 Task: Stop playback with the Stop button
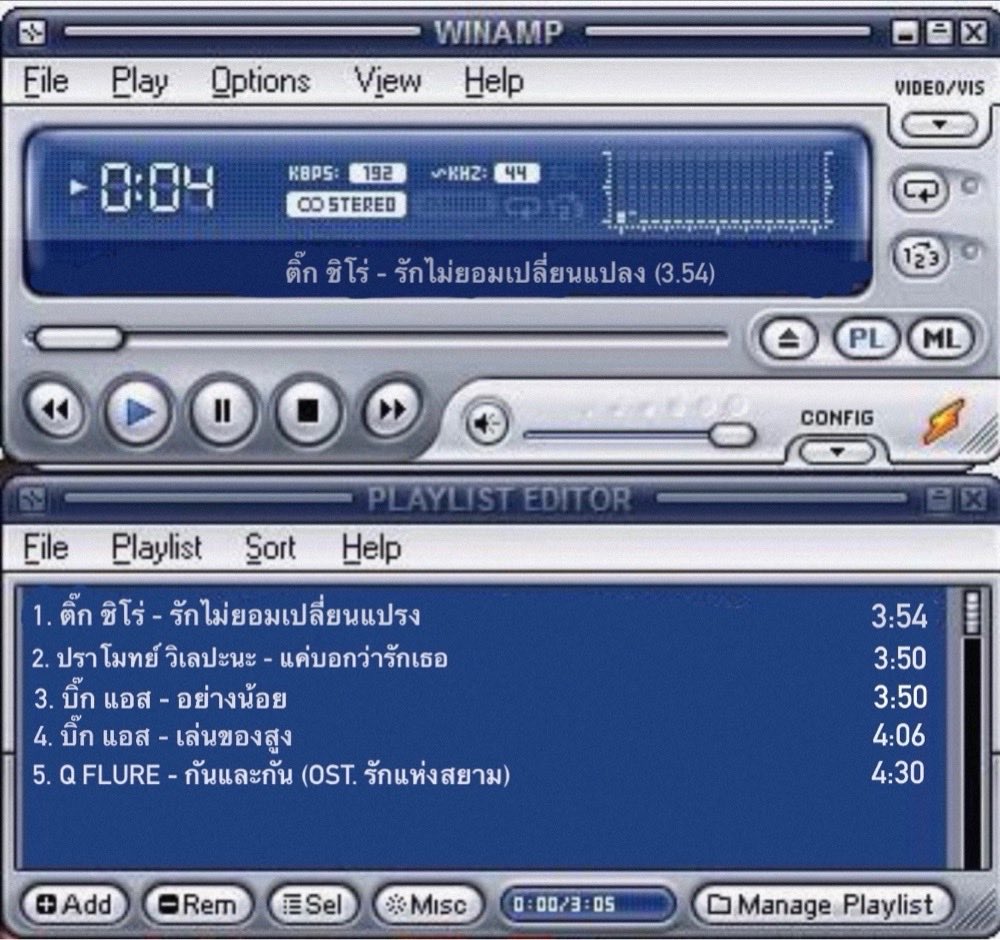[308, 411]
